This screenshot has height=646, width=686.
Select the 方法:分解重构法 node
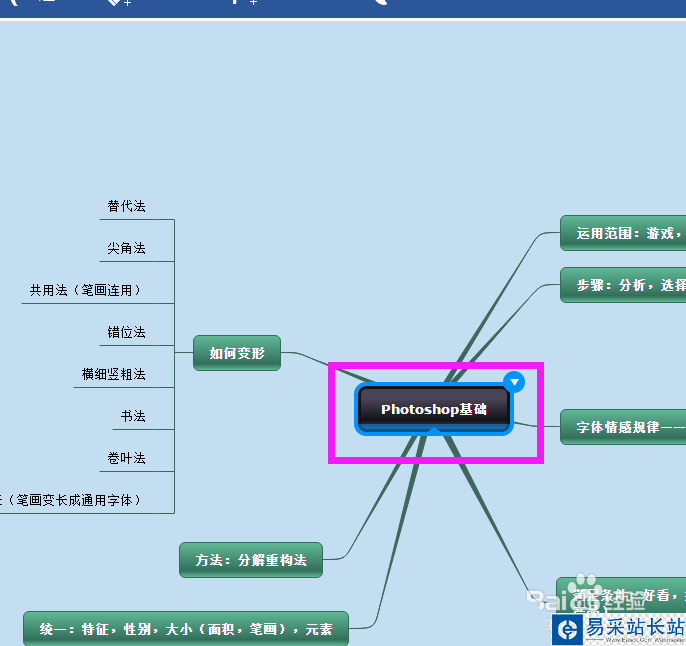coord(251,560)
